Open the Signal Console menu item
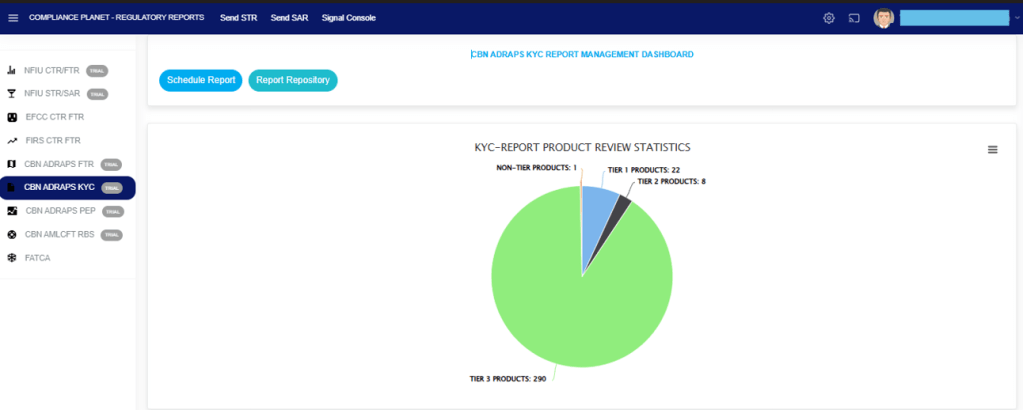This screenshot has height=410, width=1023. [x=349, y=18]
